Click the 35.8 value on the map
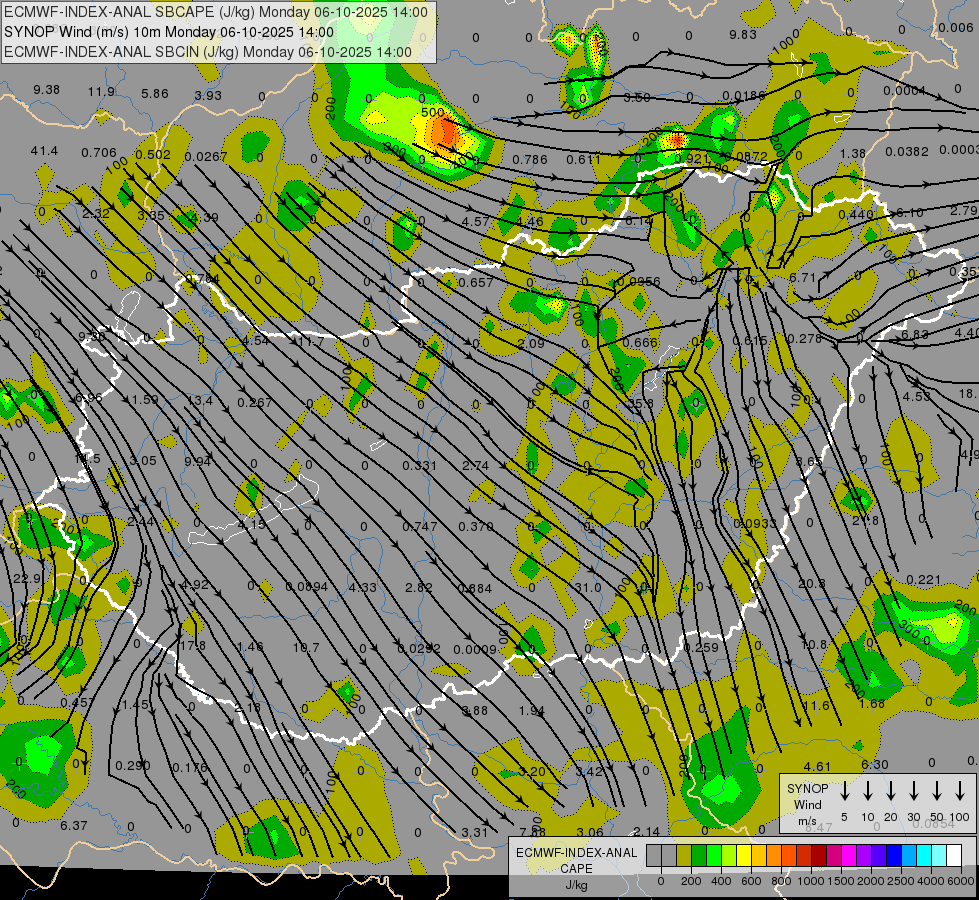 tap(640, 404)
